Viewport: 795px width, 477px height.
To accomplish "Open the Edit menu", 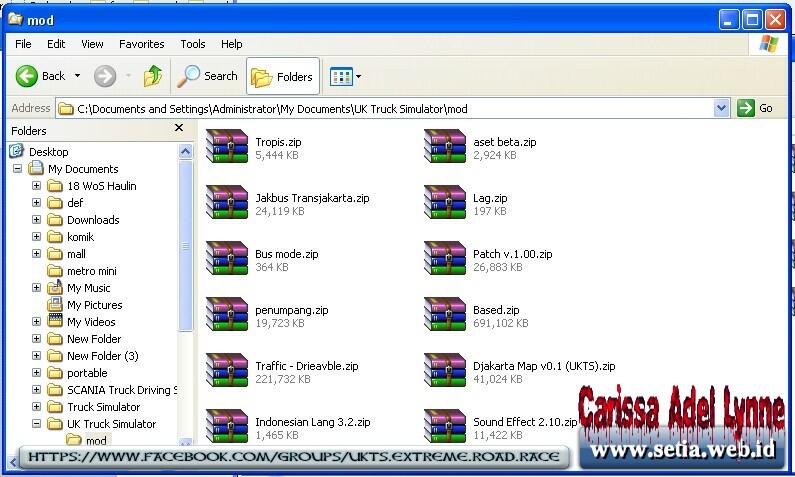I will [56, 44].
